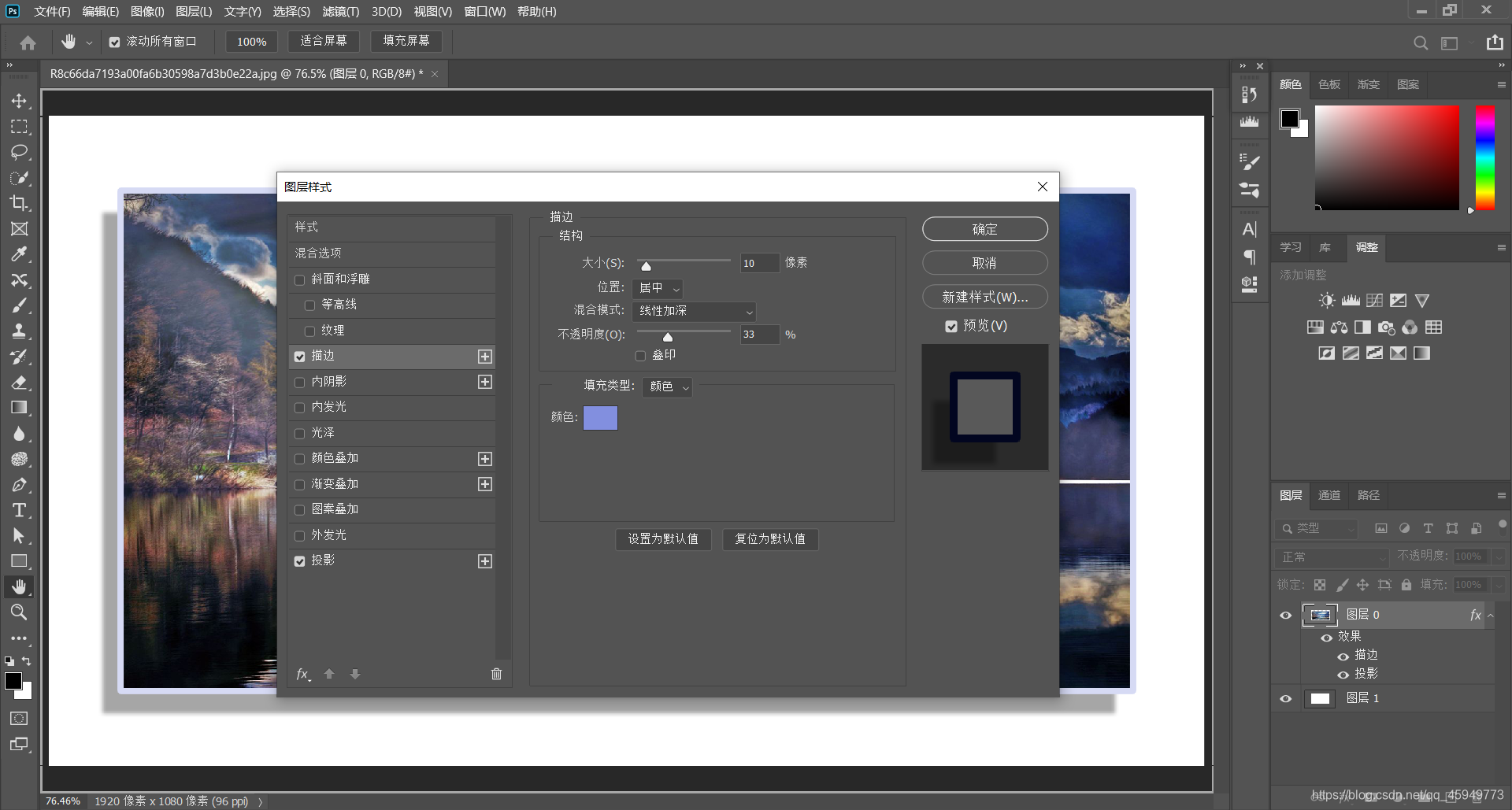
Task: Click the trash delete-effect icon in dialog
Action: 496,674
